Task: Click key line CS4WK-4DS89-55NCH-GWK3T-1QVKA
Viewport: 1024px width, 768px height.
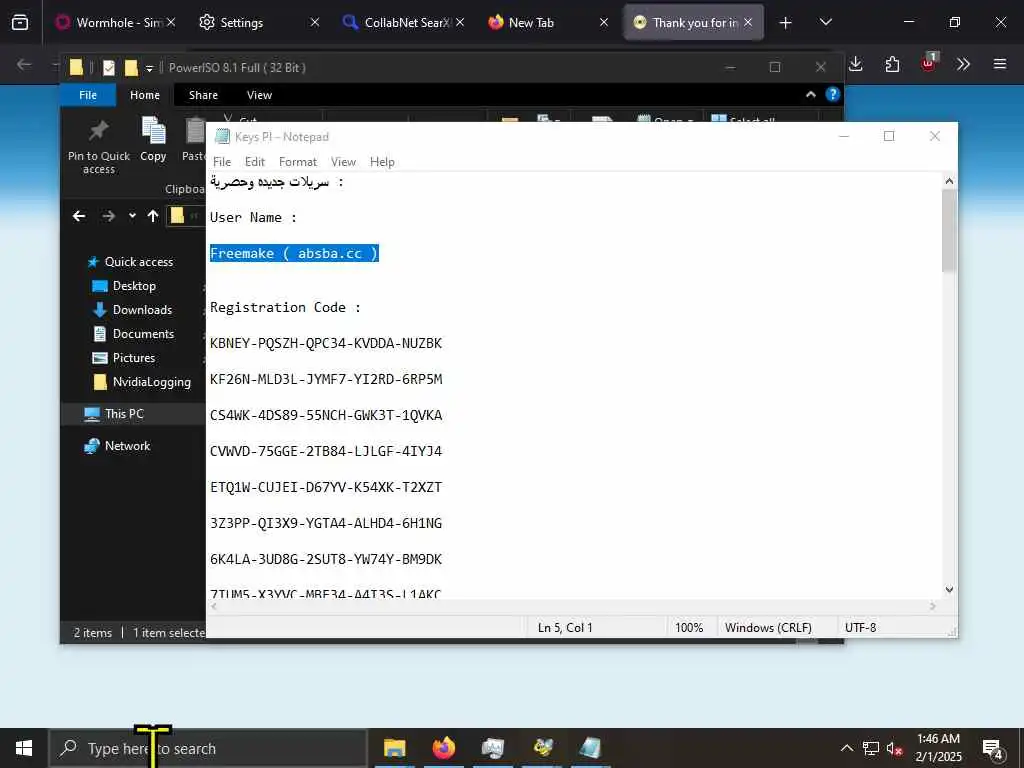Action: tap(326, 415)
